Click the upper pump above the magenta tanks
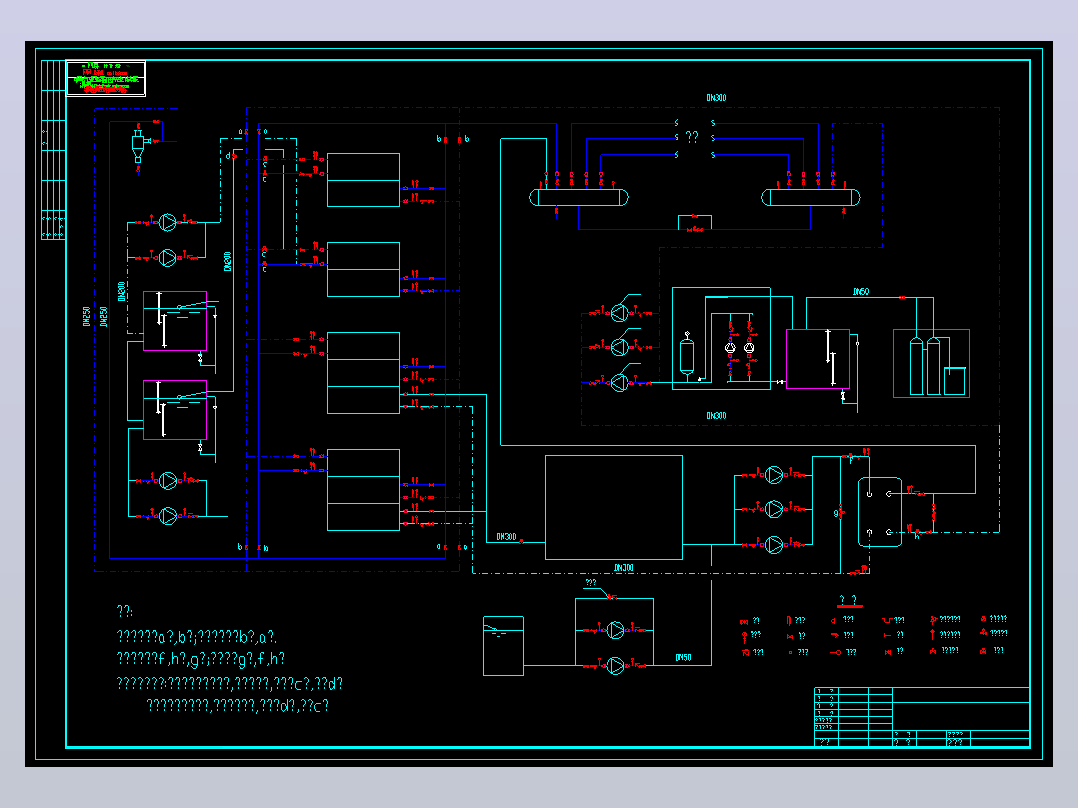Screen dimensions: 1078x808 pyautogui.click(x=168, y=222)
